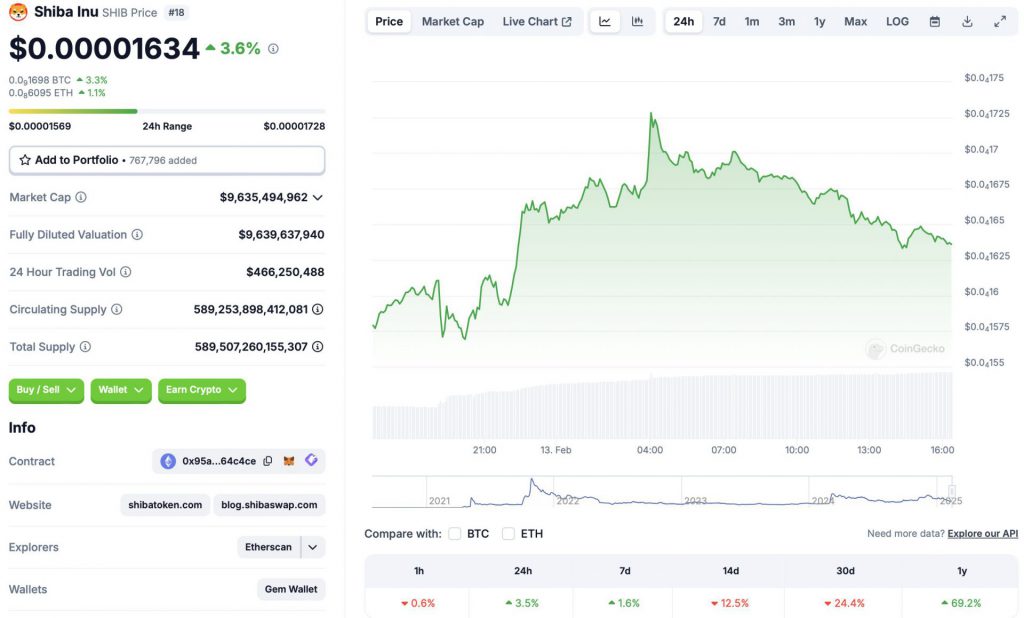Switch to line chart view icon
The width and height of the screenshot is (1024, 618).
click(605, 22)
